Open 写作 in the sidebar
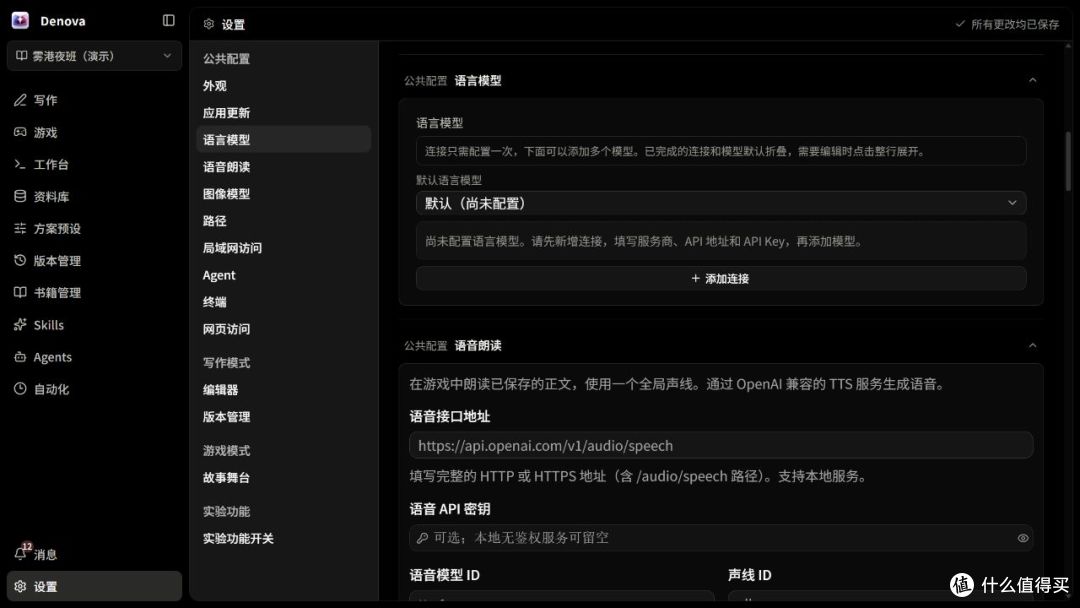This screenshot has height=608, width=1080. [x=94, y=100]
